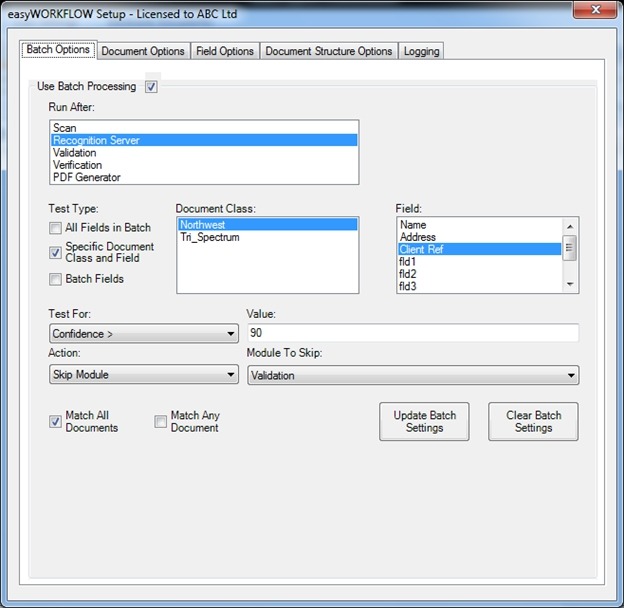Enable the Match Any Document checkbox
625x609 pixels.
(161, 421)
